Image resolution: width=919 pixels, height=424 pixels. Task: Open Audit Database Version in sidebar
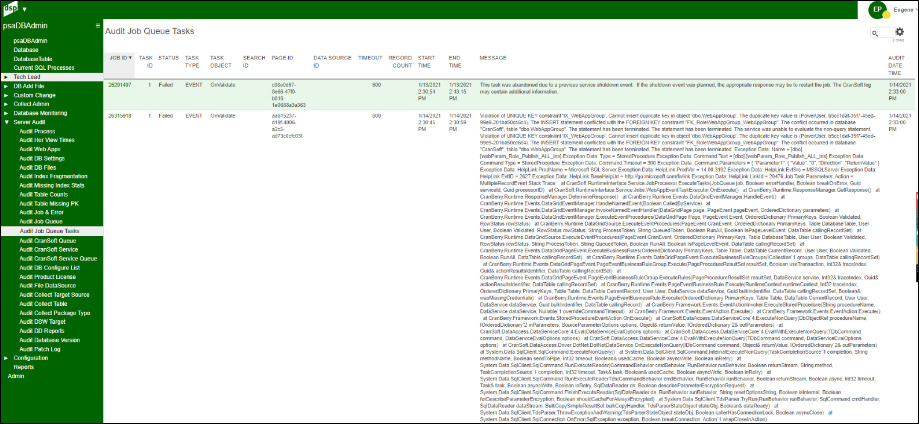[x=49, y=340]
